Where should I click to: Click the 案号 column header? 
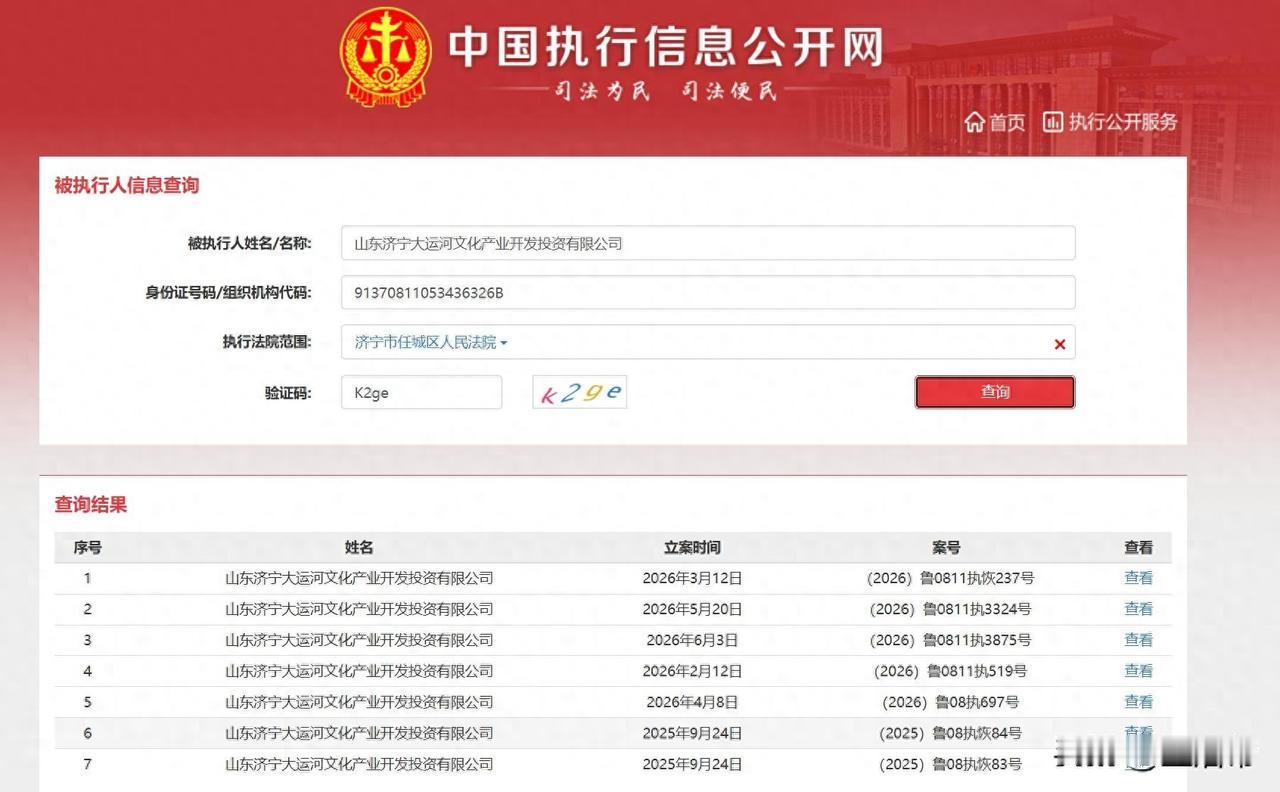[946, 547]
